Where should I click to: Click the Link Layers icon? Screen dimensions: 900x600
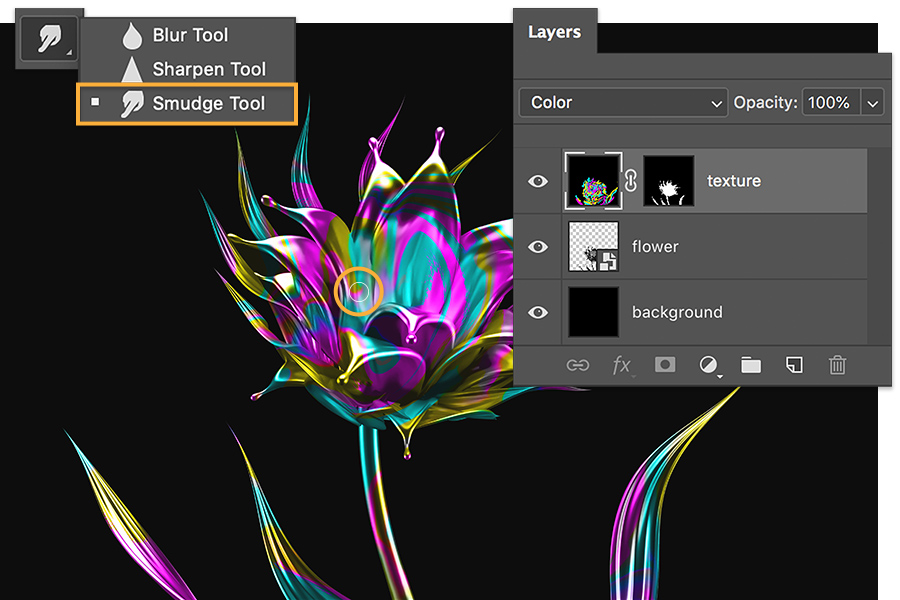(577, 365)
